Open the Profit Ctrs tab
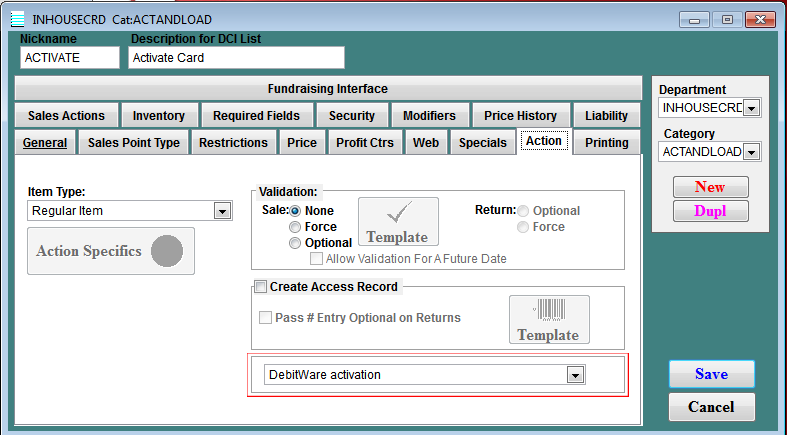787x435 pixels. (x=365, y=142)
